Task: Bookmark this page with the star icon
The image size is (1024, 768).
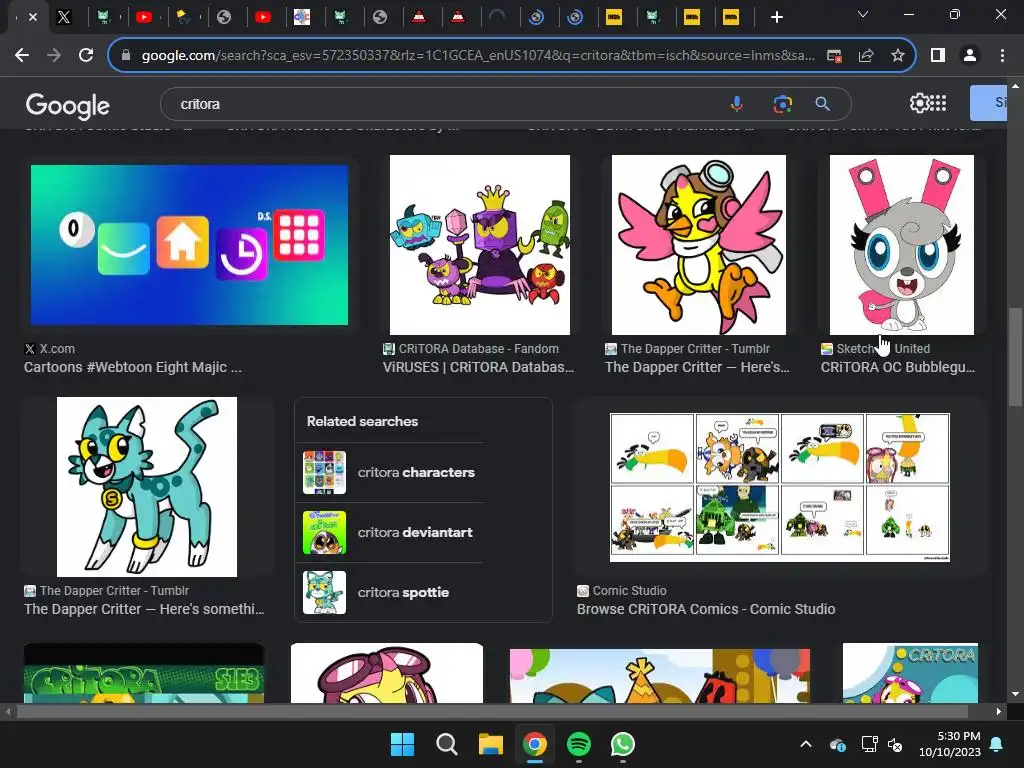Action: click(898, 56)
